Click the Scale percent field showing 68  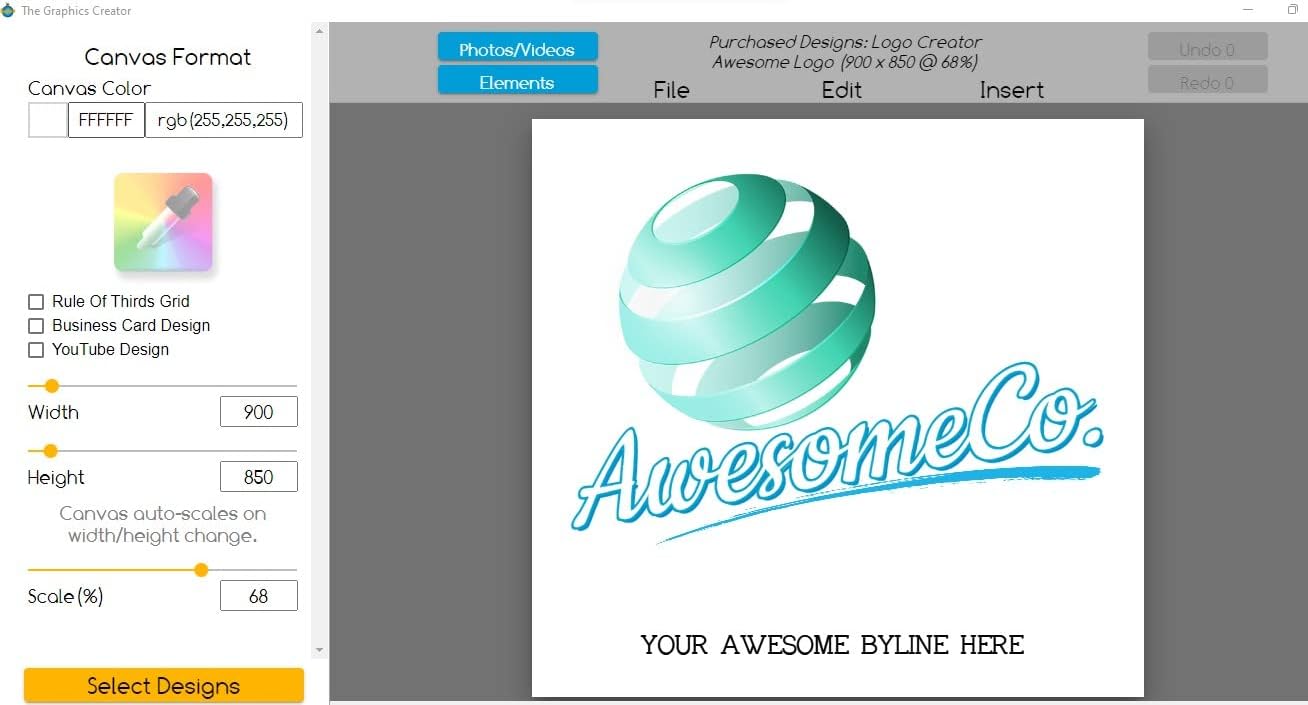pos(259,596)
